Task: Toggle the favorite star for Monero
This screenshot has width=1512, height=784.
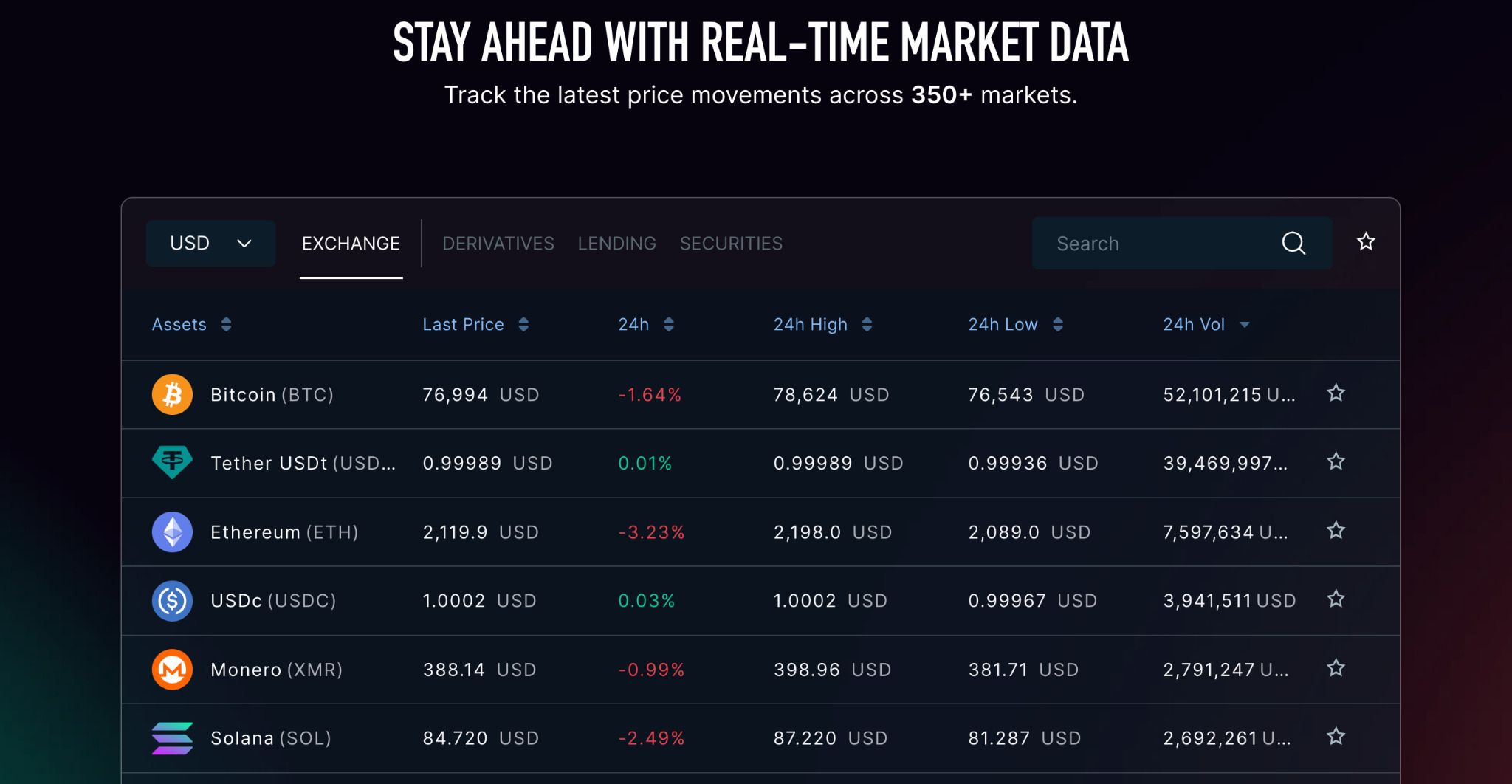Action: tap(1336, 668)
